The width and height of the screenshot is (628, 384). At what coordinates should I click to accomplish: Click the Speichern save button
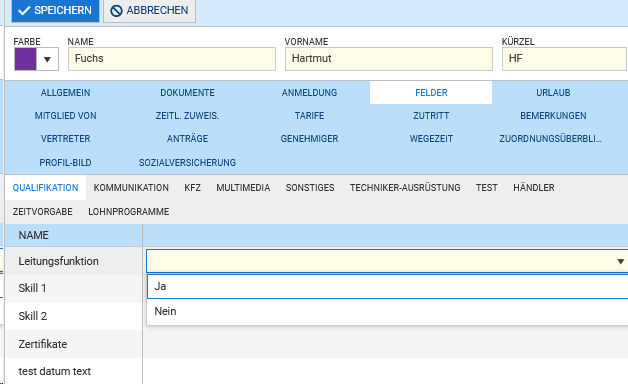[x=55, y=10]
